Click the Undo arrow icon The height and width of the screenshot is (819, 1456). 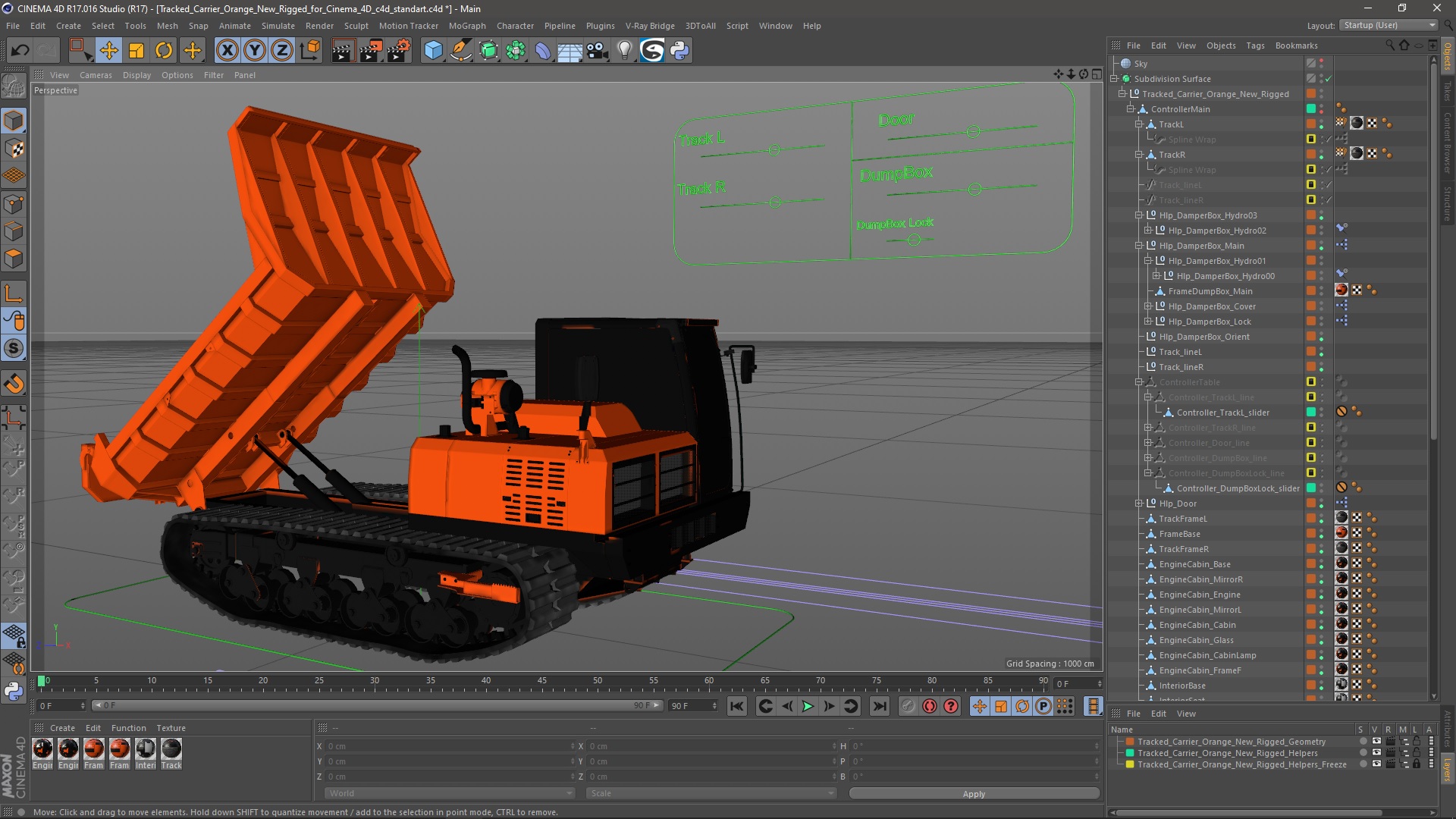pos(20,51)
